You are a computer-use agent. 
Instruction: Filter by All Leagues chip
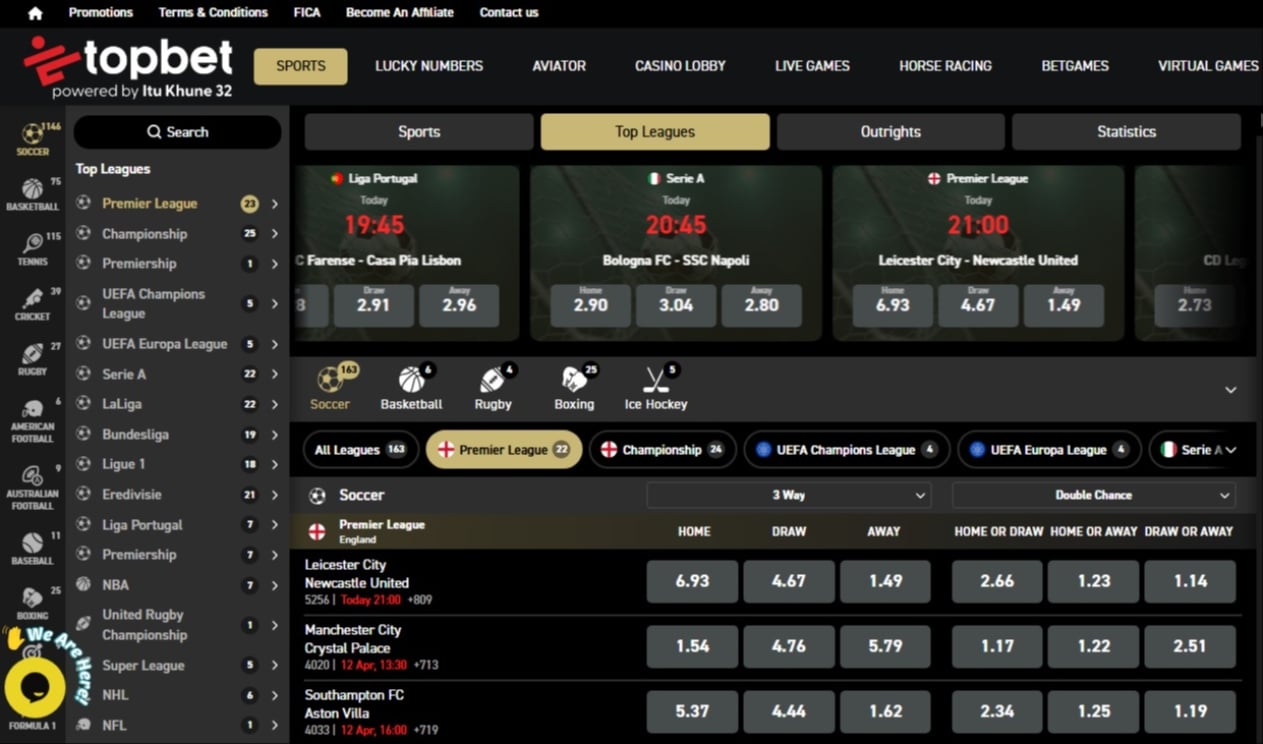pyautogui.click(x=360, y=450)
